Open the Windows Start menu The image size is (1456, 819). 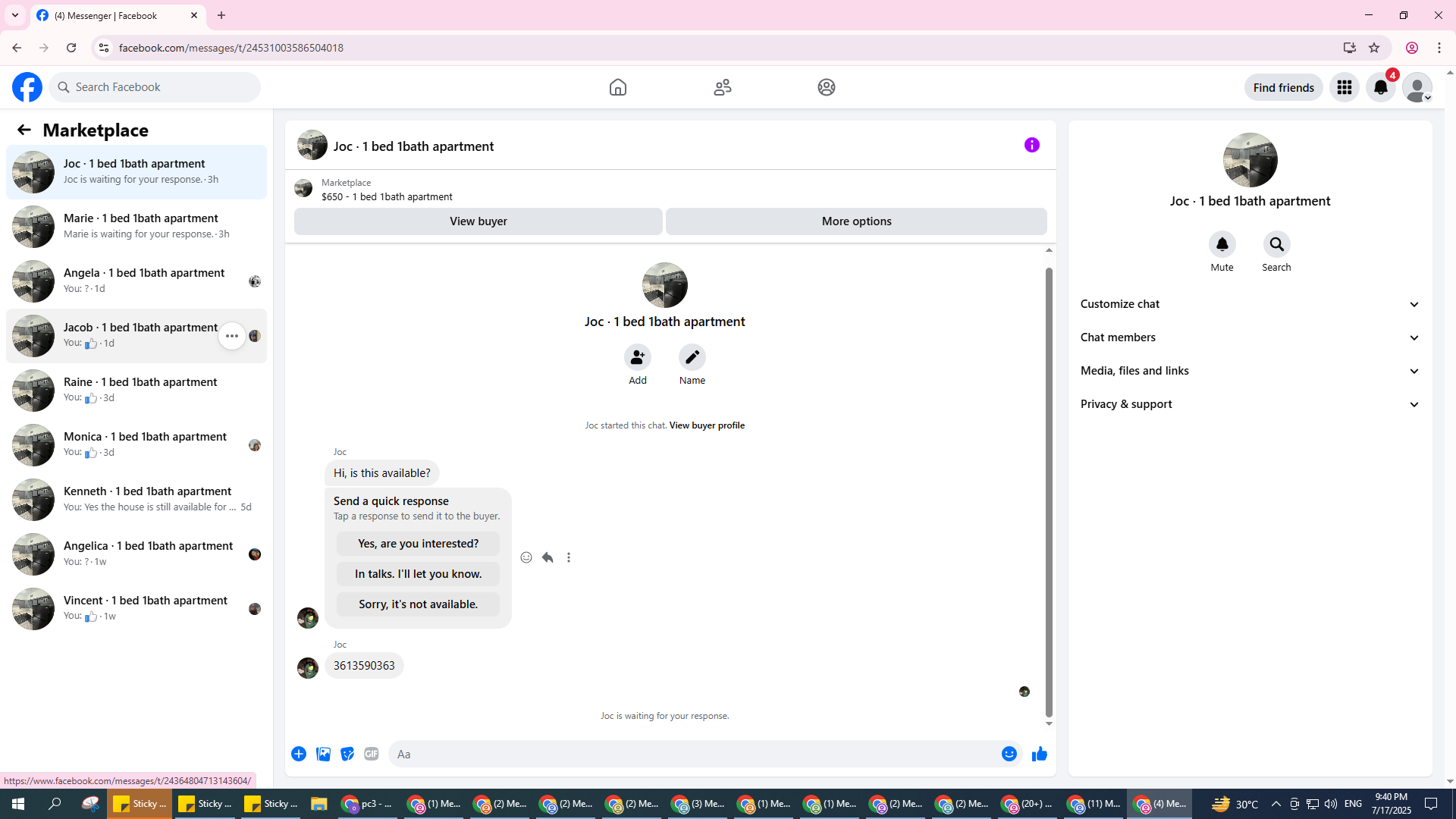tap(18, 804)
